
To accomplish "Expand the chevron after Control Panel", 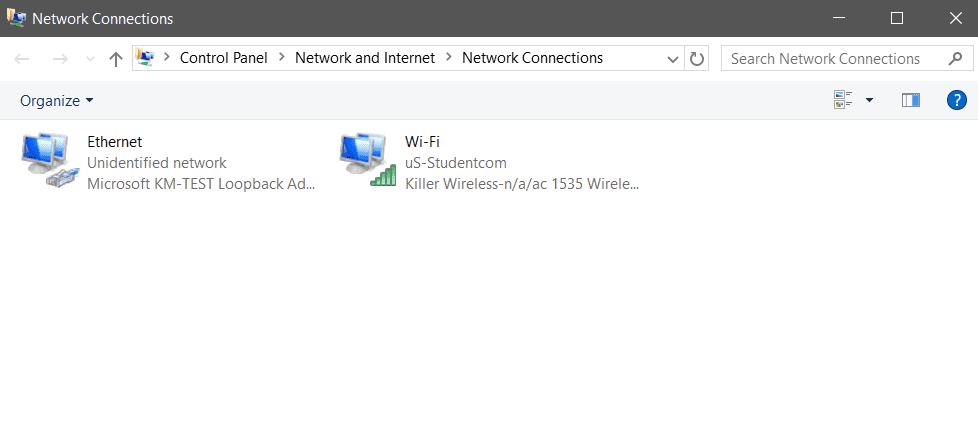I will coord(281,58).
